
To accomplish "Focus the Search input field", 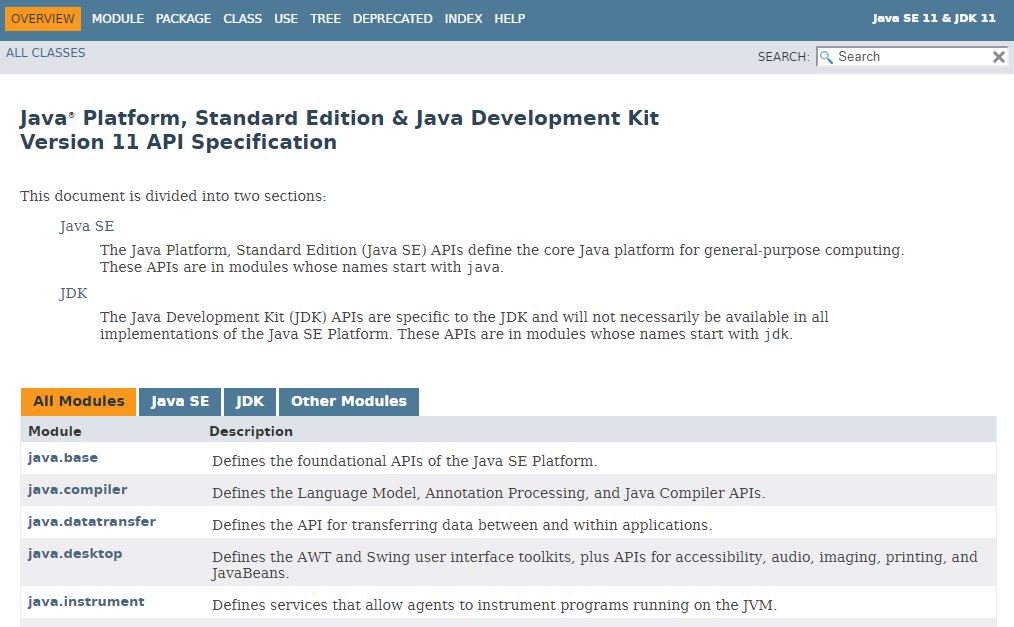I will (912, 57).
